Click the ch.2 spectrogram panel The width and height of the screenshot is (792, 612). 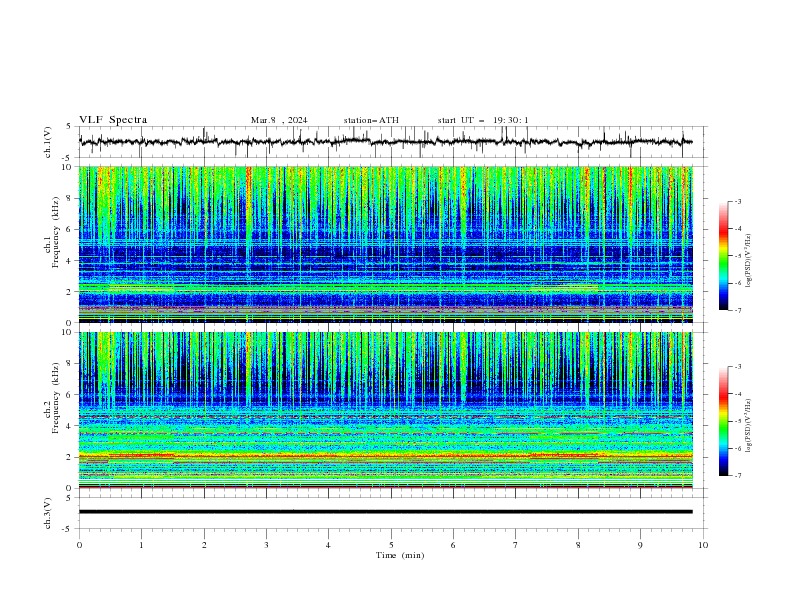pyautogui.click(x=386, y=410)
